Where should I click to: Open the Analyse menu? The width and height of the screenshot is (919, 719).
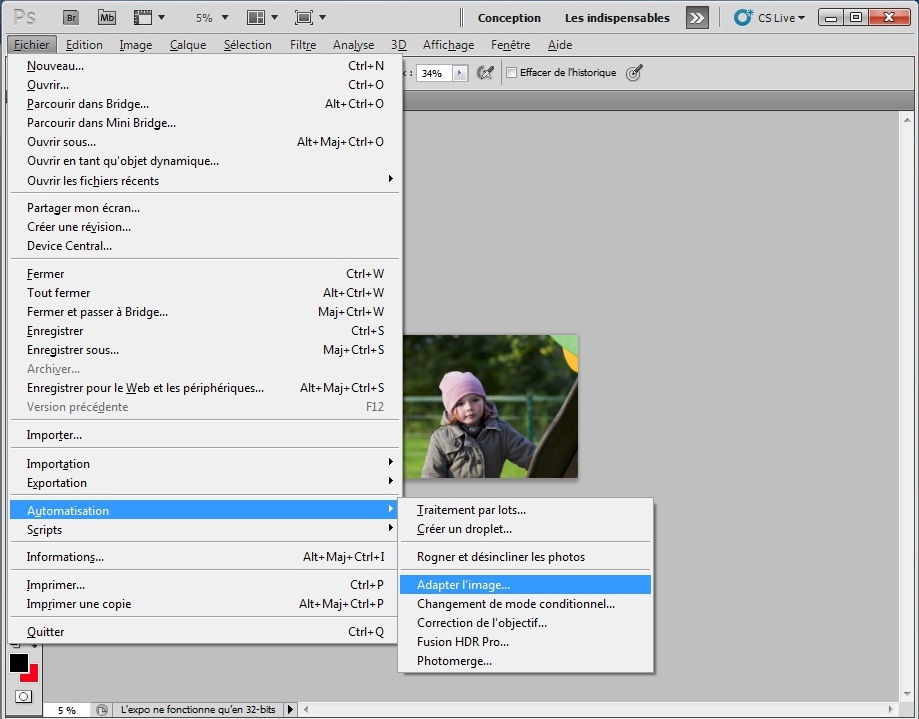pos(353,45)
